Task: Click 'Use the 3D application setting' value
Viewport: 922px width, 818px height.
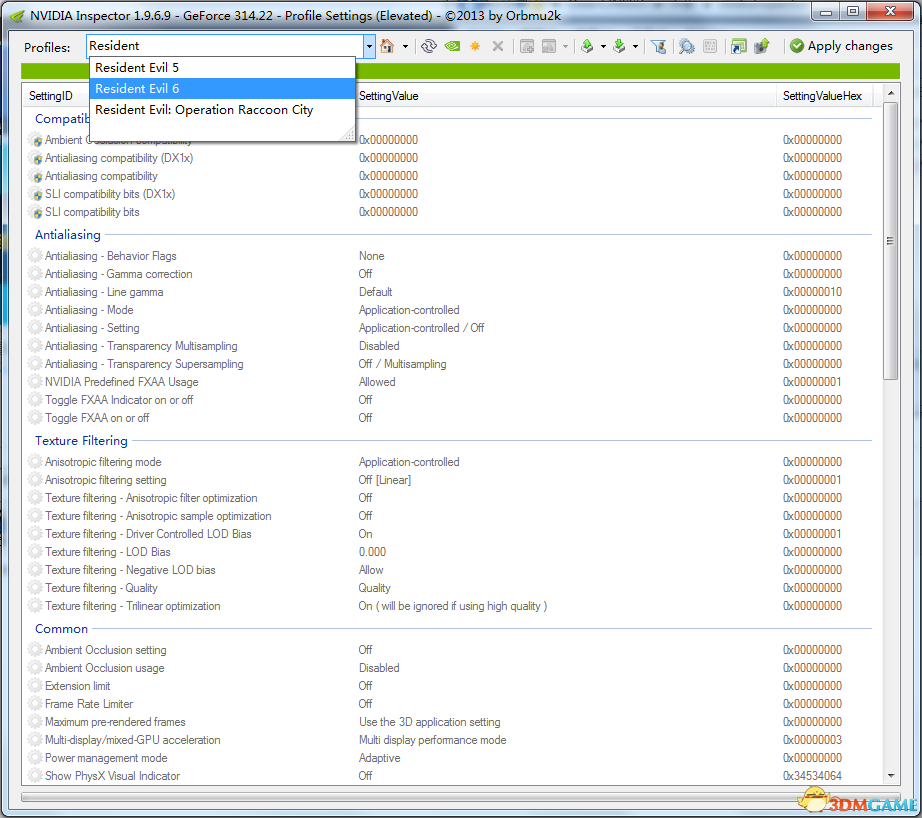Action: coord(429,722)
